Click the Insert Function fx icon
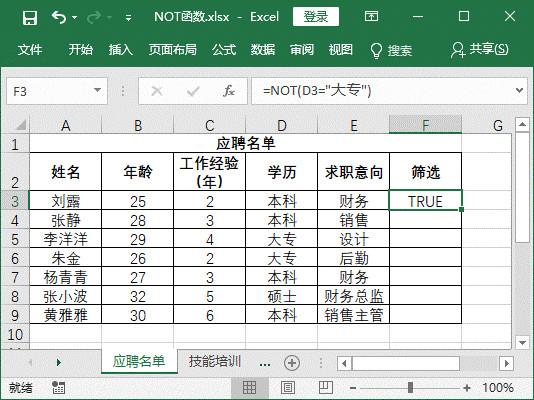 [x=229, y=91]
